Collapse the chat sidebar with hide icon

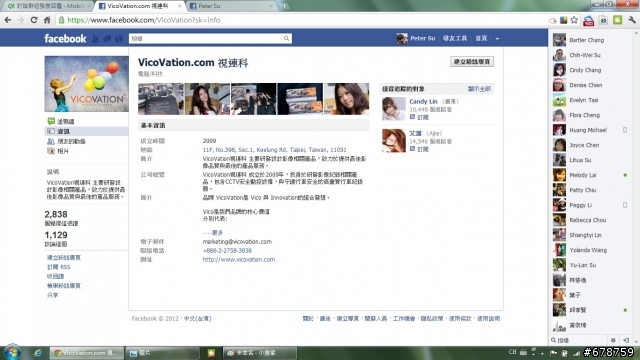[x=626, y=340]
